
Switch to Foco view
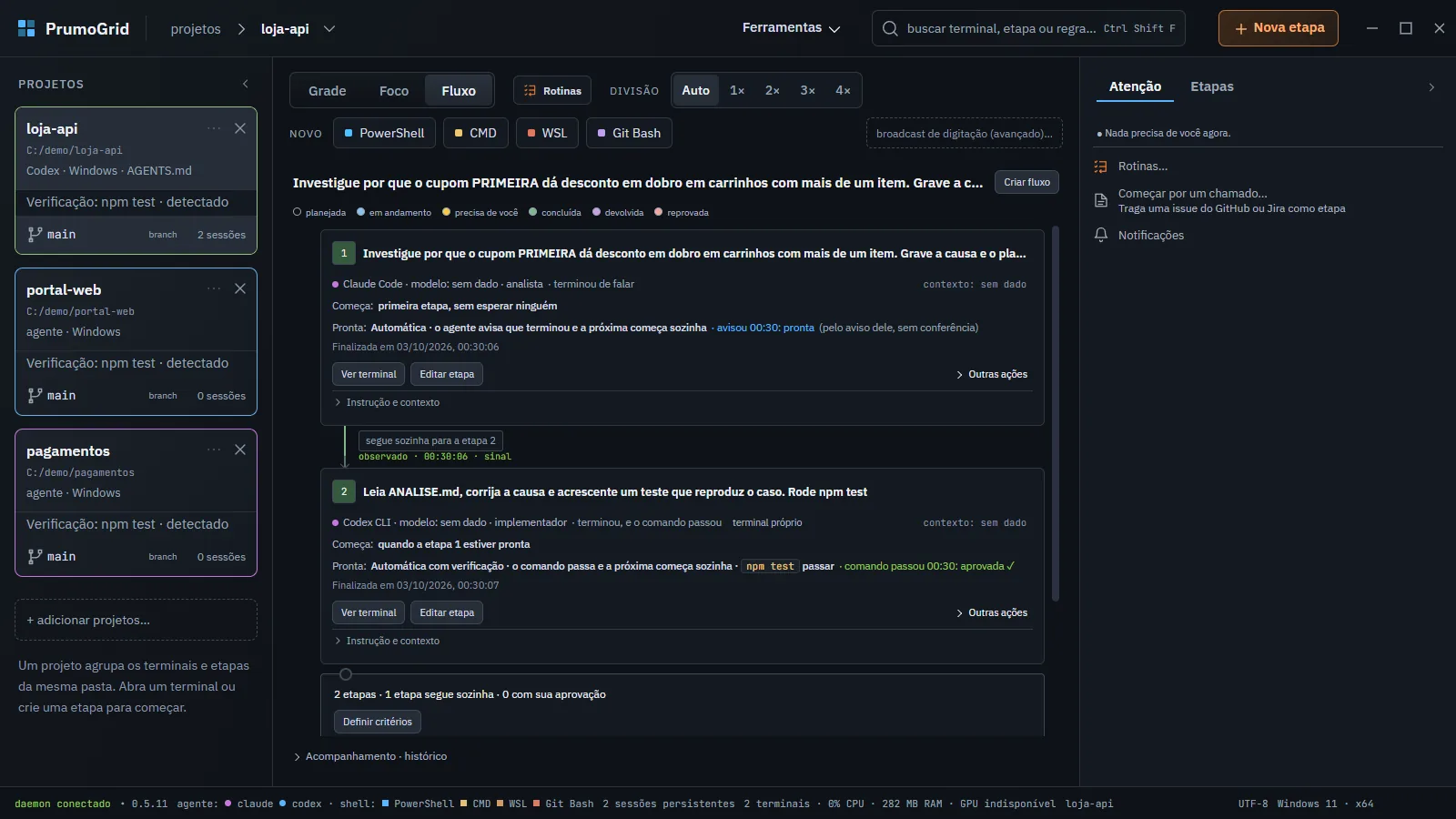pyautogui.click(x=394, y=91)
